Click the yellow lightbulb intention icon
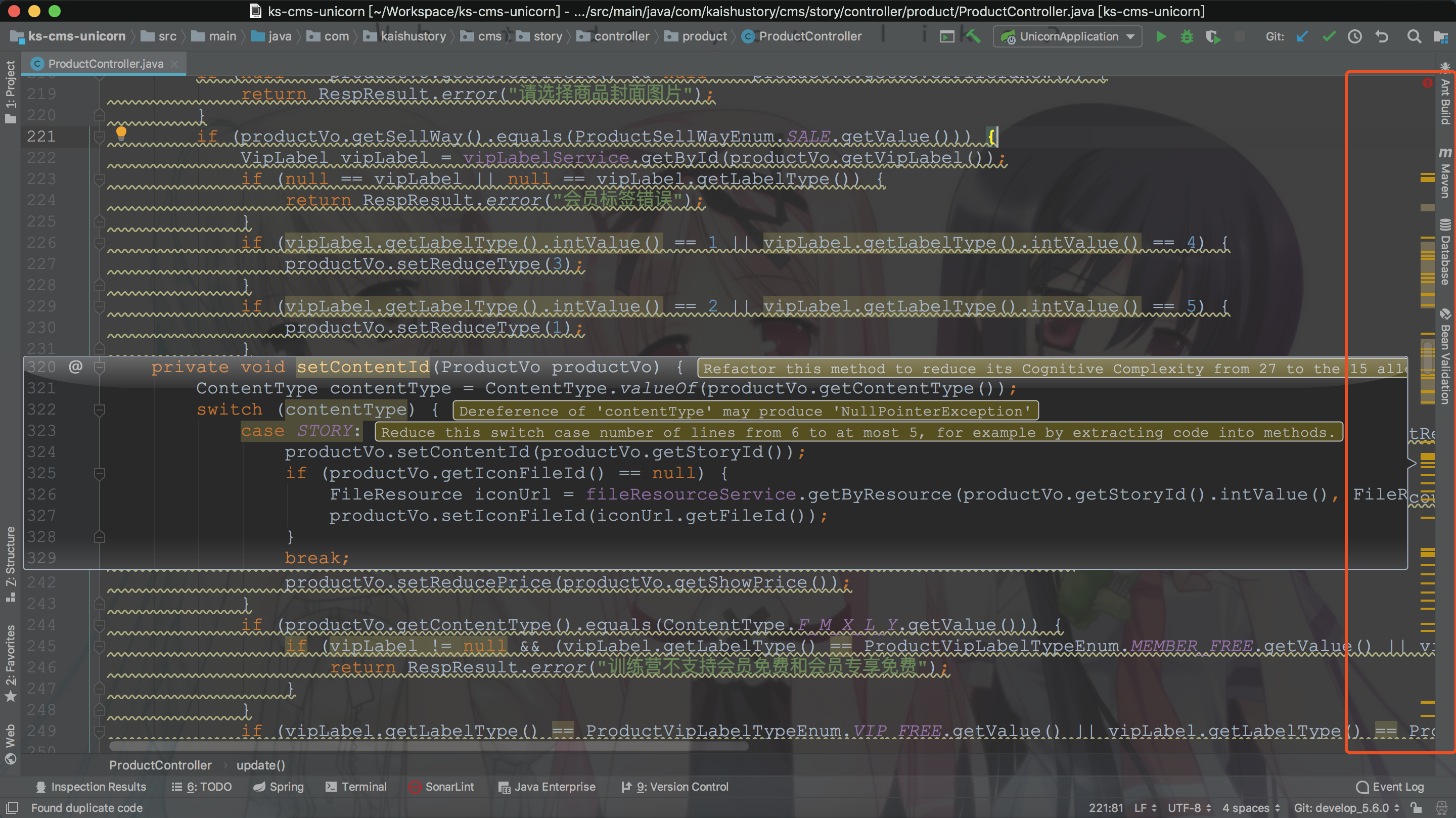 (x=121, y=133)
